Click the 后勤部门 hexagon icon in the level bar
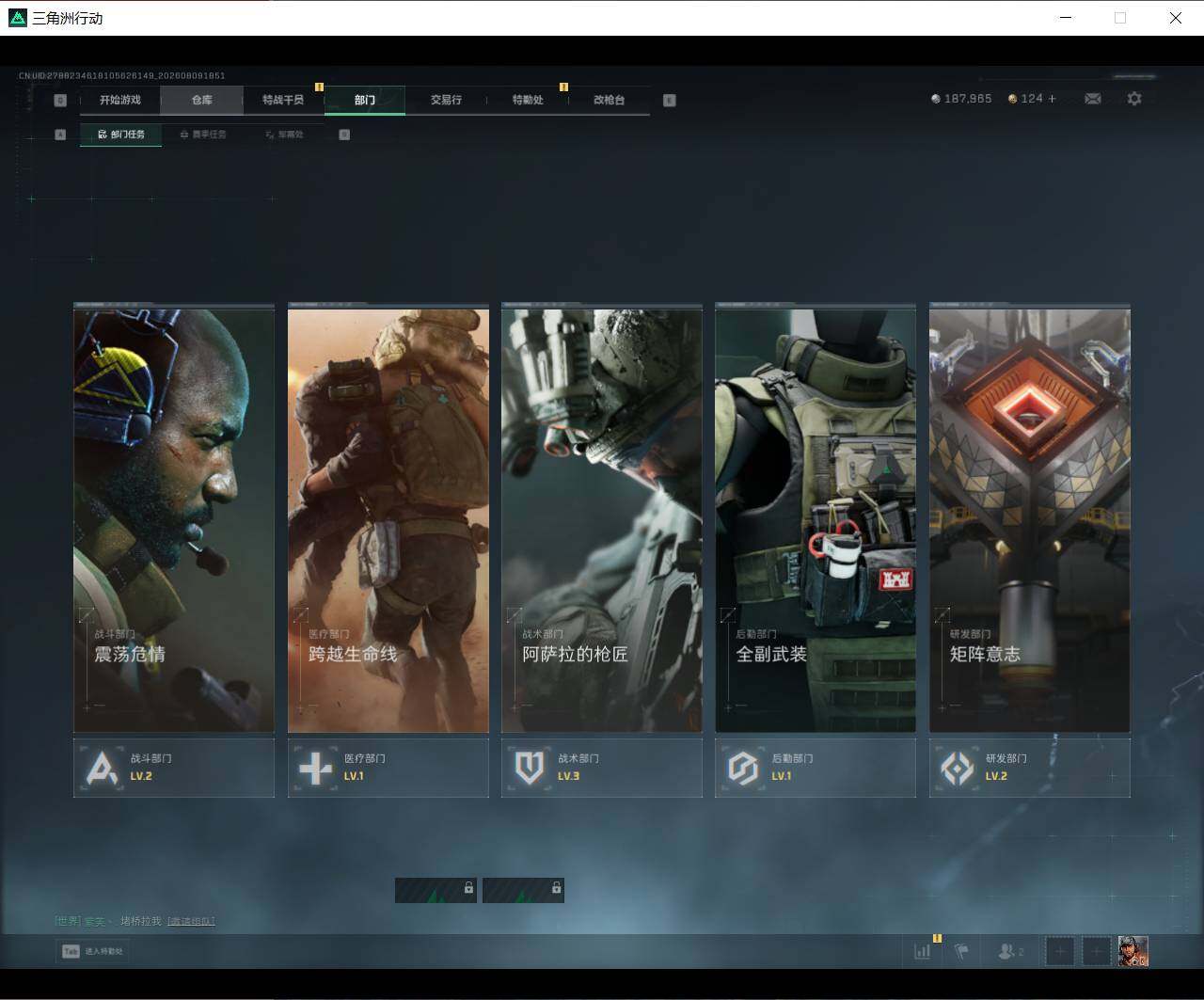This screenshot has height=1000, width=1204. tap(743, 768)
